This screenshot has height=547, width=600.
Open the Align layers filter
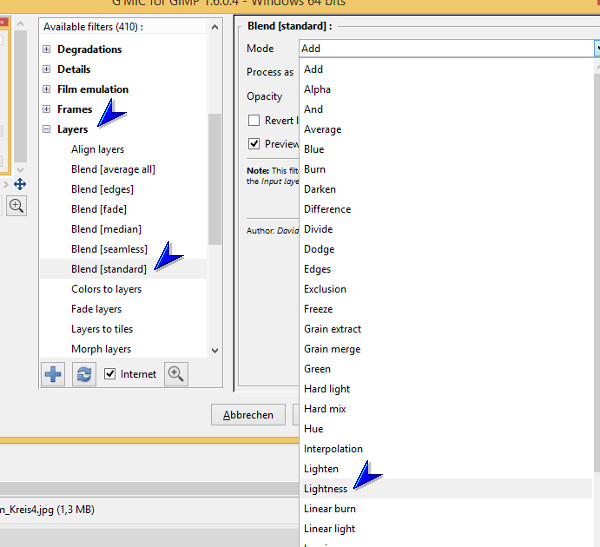pyautogui.click(x=98, y=149)
